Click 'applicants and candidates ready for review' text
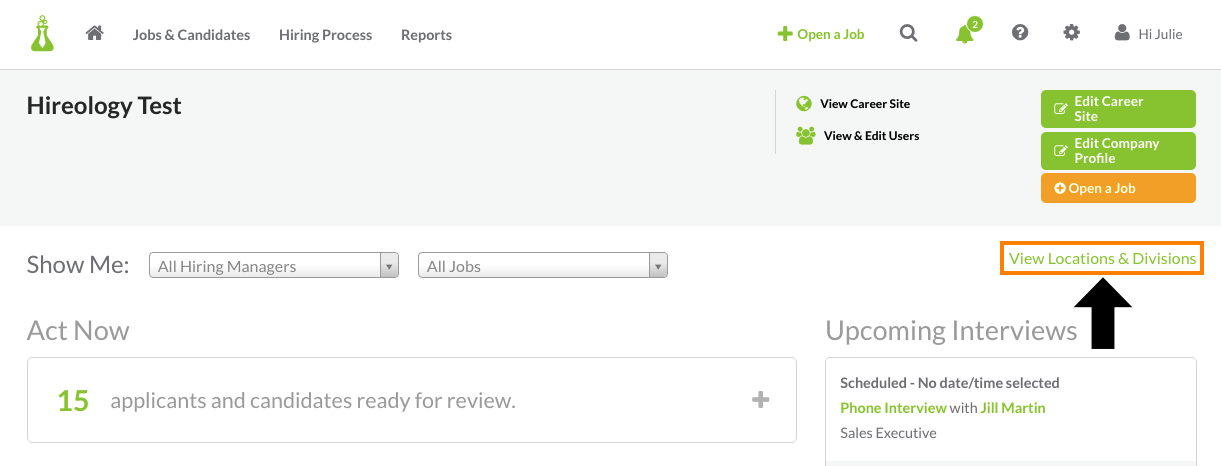Screen dimensions: 1221x466 tap(313, 401)
